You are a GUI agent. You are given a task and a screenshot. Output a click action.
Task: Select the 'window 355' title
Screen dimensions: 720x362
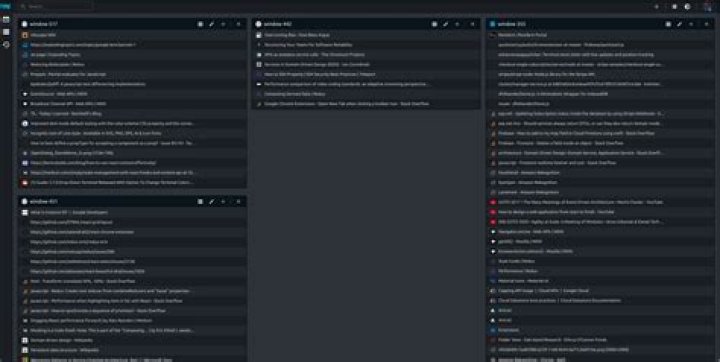pos(512,24)
